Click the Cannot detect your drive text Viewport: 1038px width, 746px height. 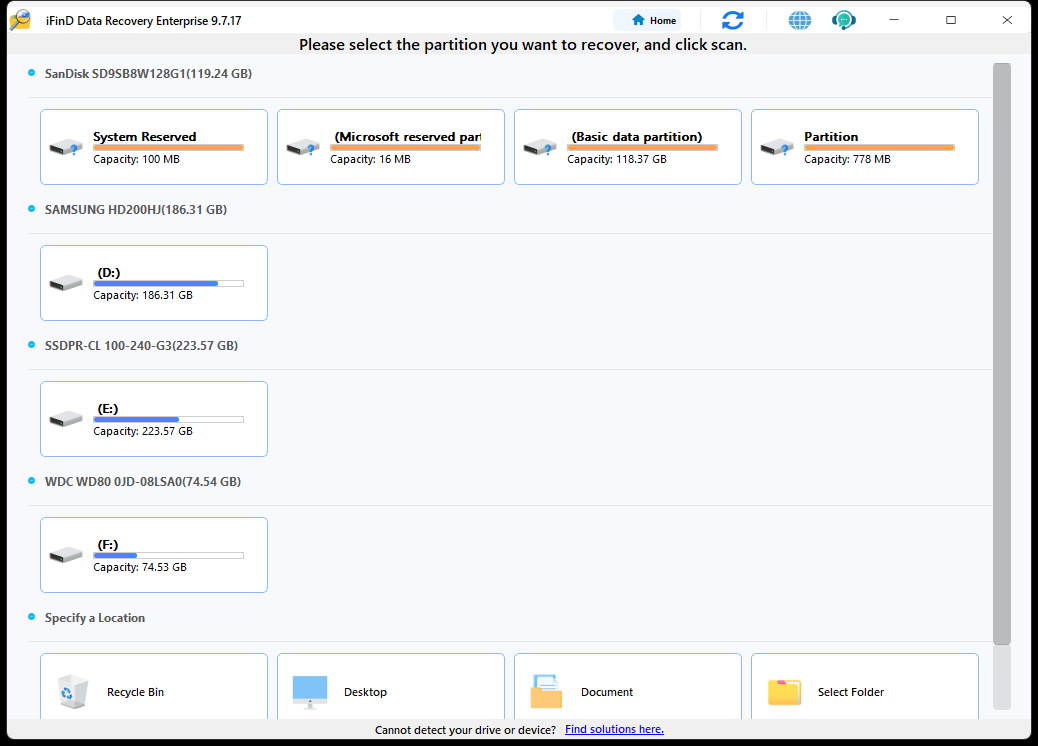point(465,729)
